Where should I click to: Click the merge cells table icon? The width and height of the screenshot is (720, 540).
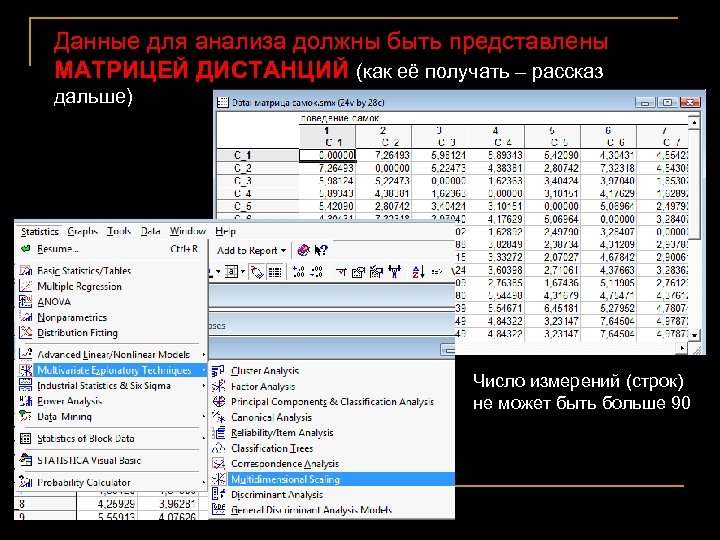231,272
